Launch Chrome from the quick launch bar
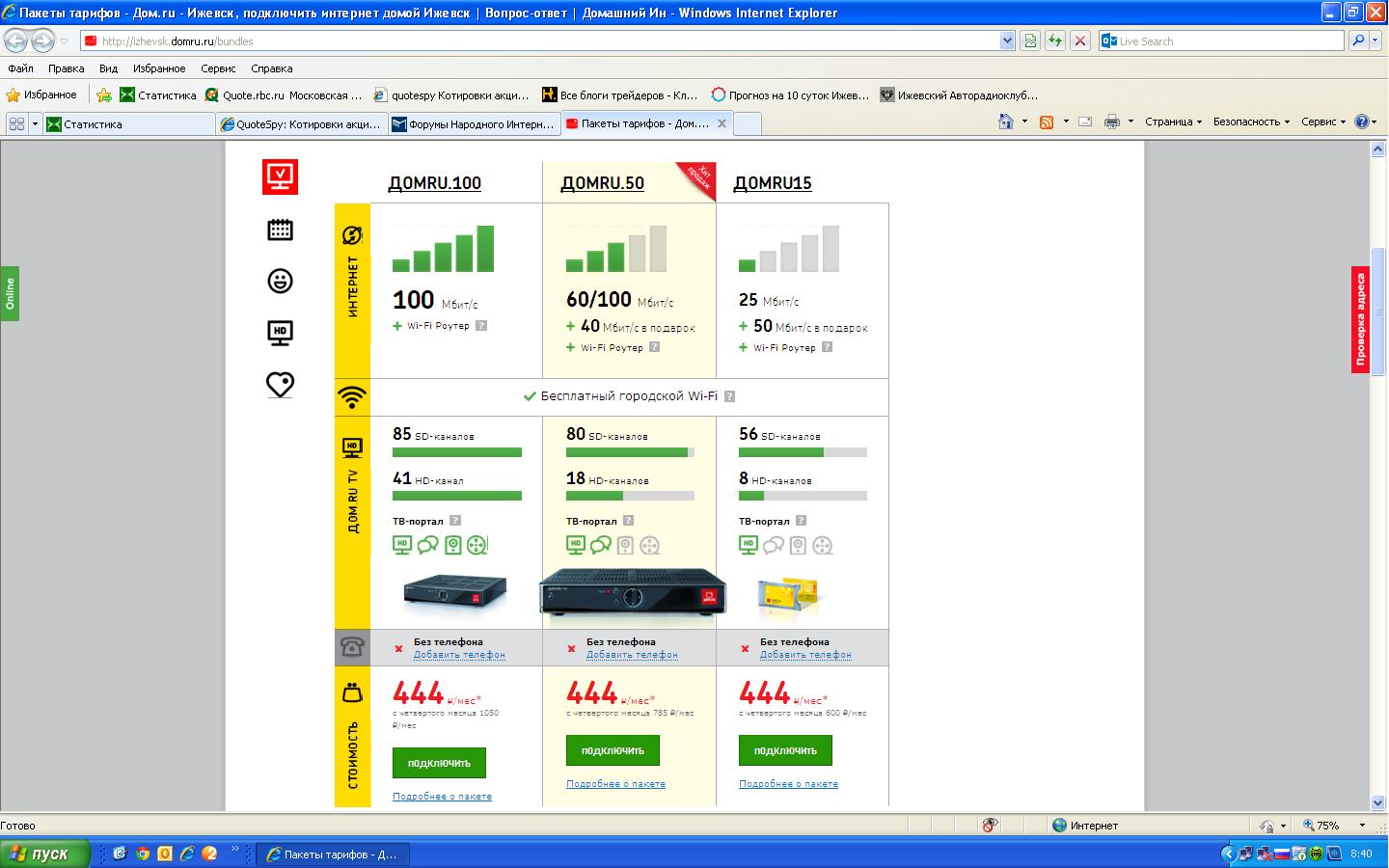The height and width of the screenshot is (868, 1389). (143, 854)
